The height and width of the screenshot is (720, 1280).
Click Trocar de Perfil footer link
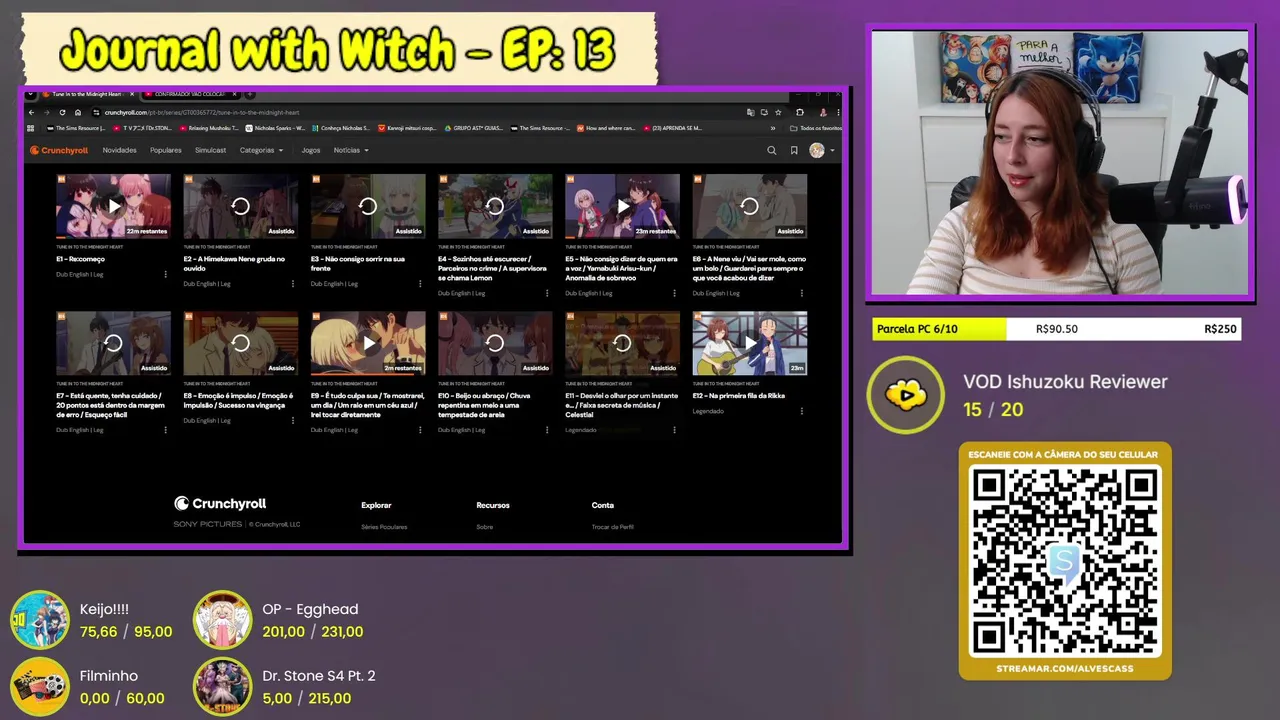point(613,527)
